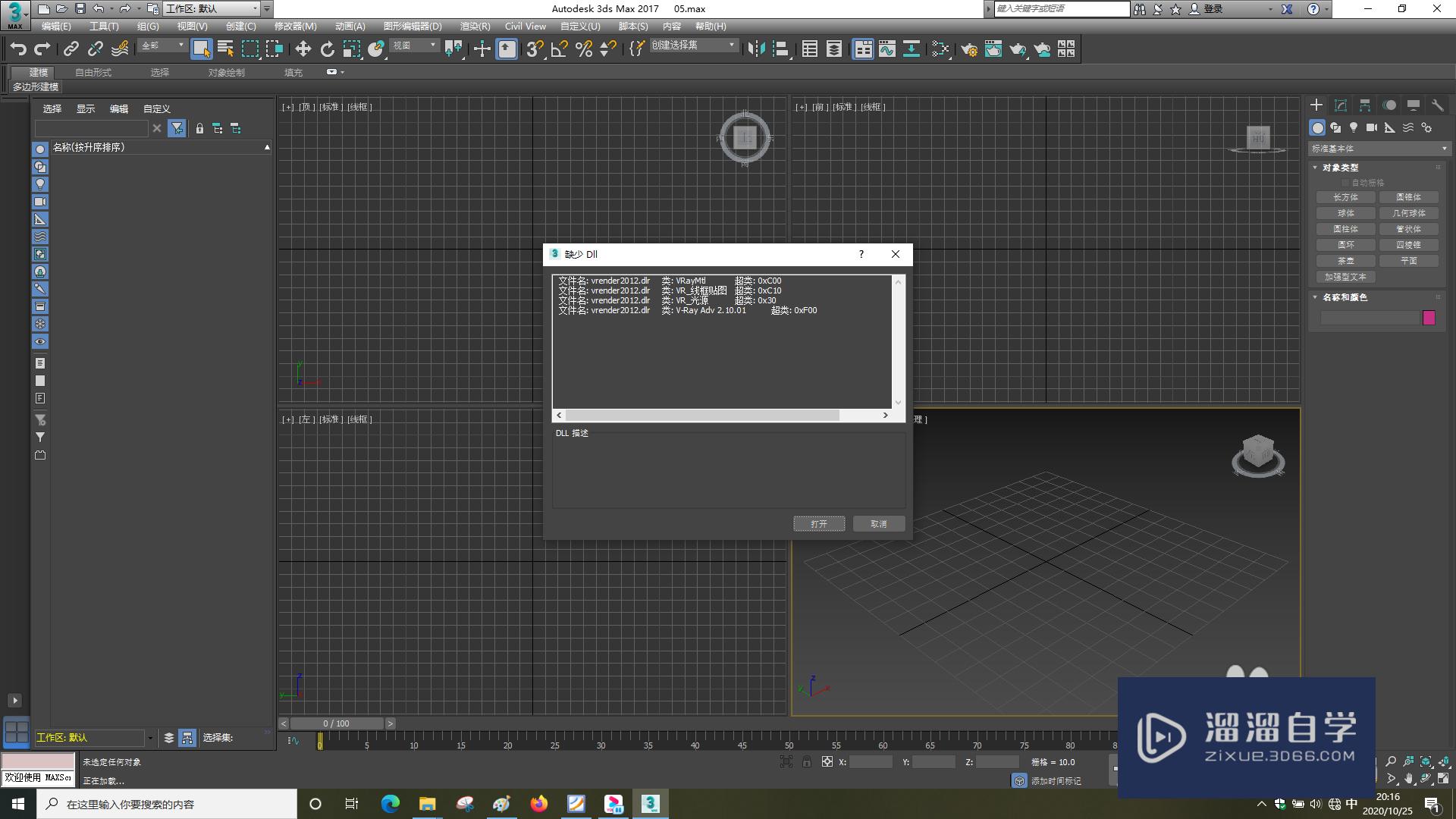The image size is (1456, 819).
Task: Click the scene explorer search field
Action: (x=92, y=128)
